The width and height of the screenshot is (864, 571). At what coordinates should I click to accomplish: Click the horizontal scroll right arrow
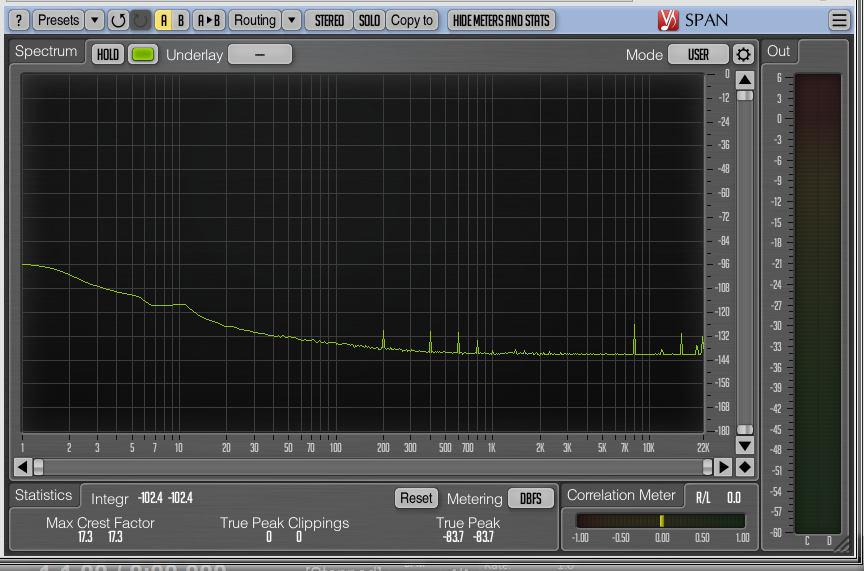(x=723, y=467)
